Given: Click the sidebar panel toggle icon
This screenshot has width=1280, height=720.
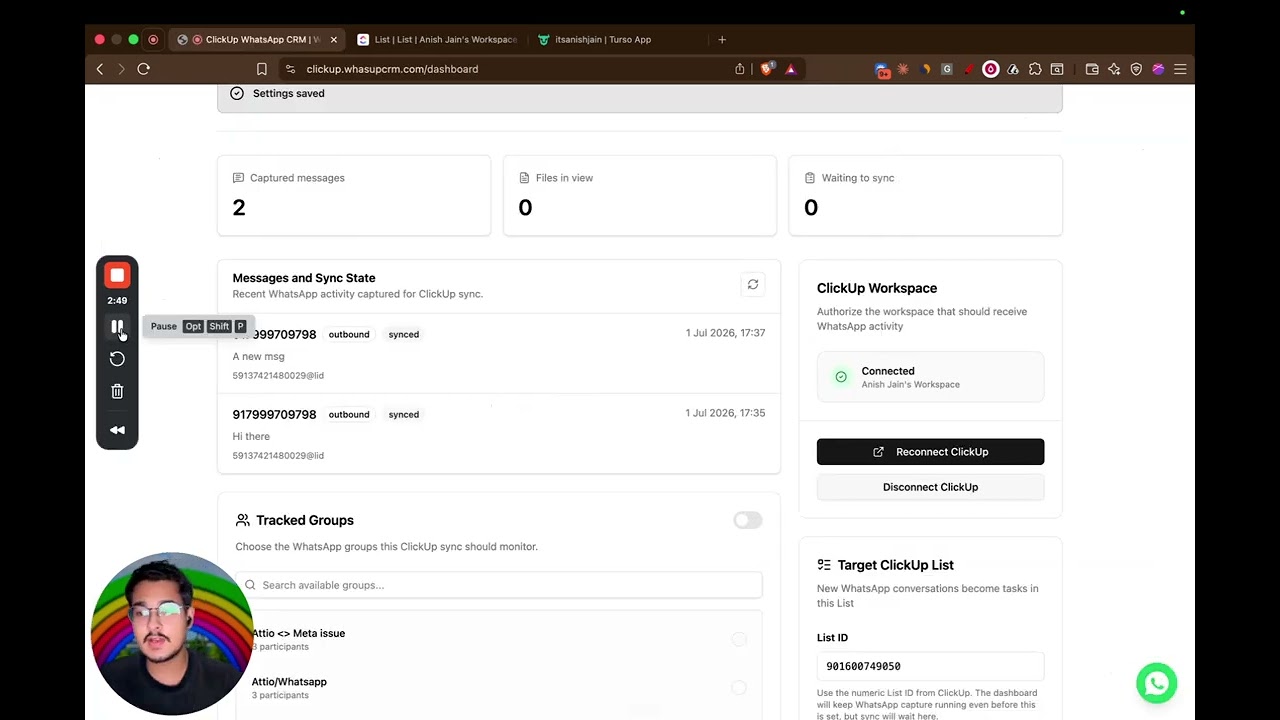Looking at the screenshot, I should (x=1057, y=69).
